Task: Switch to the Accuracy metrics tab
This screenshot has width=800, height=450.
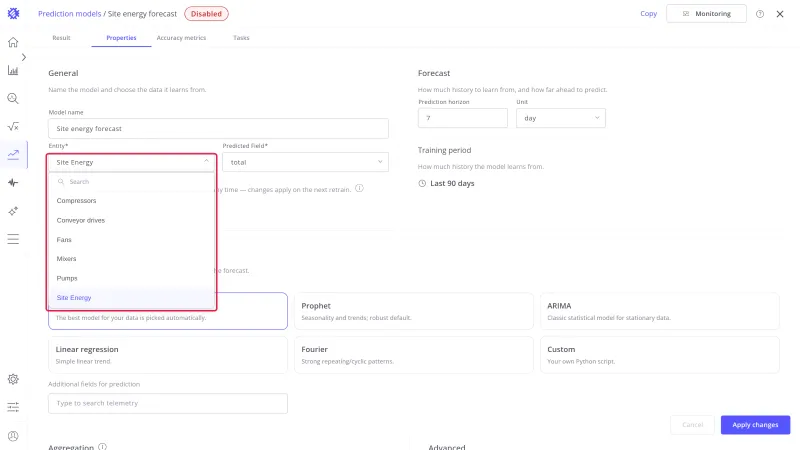Action: 181,38
